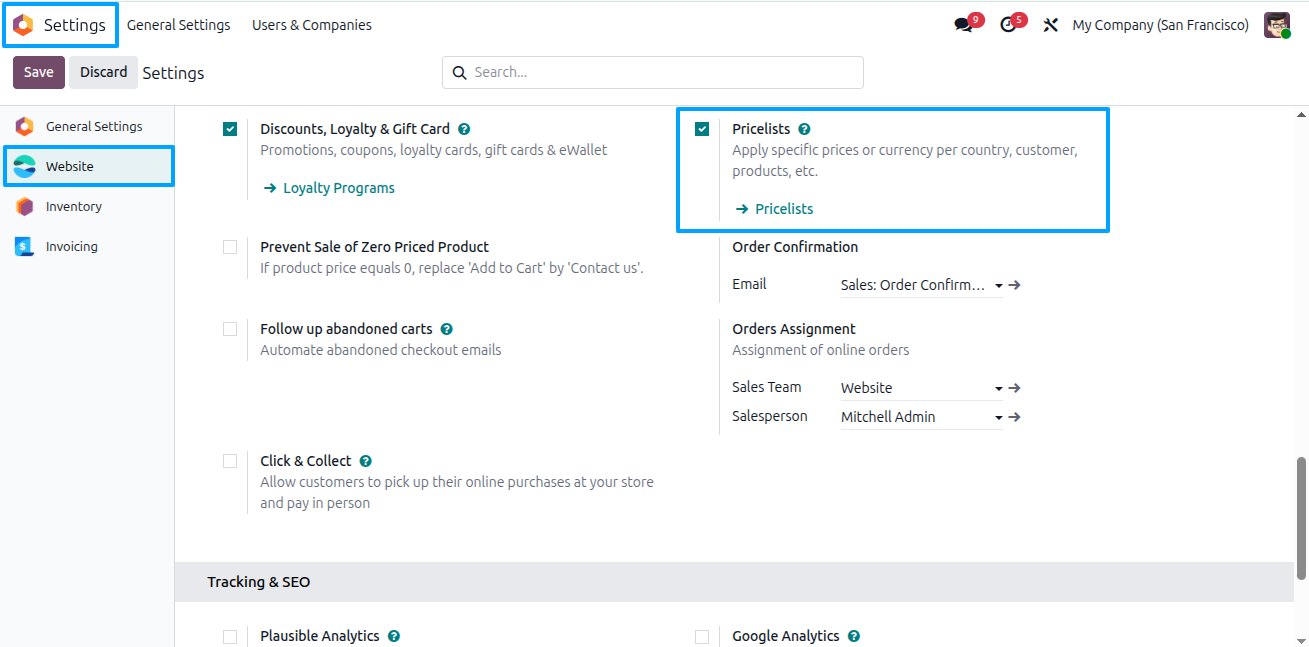
Task: Enable Google Analytics checkbox
Action: pyautogui.click(x=702, y=636)
